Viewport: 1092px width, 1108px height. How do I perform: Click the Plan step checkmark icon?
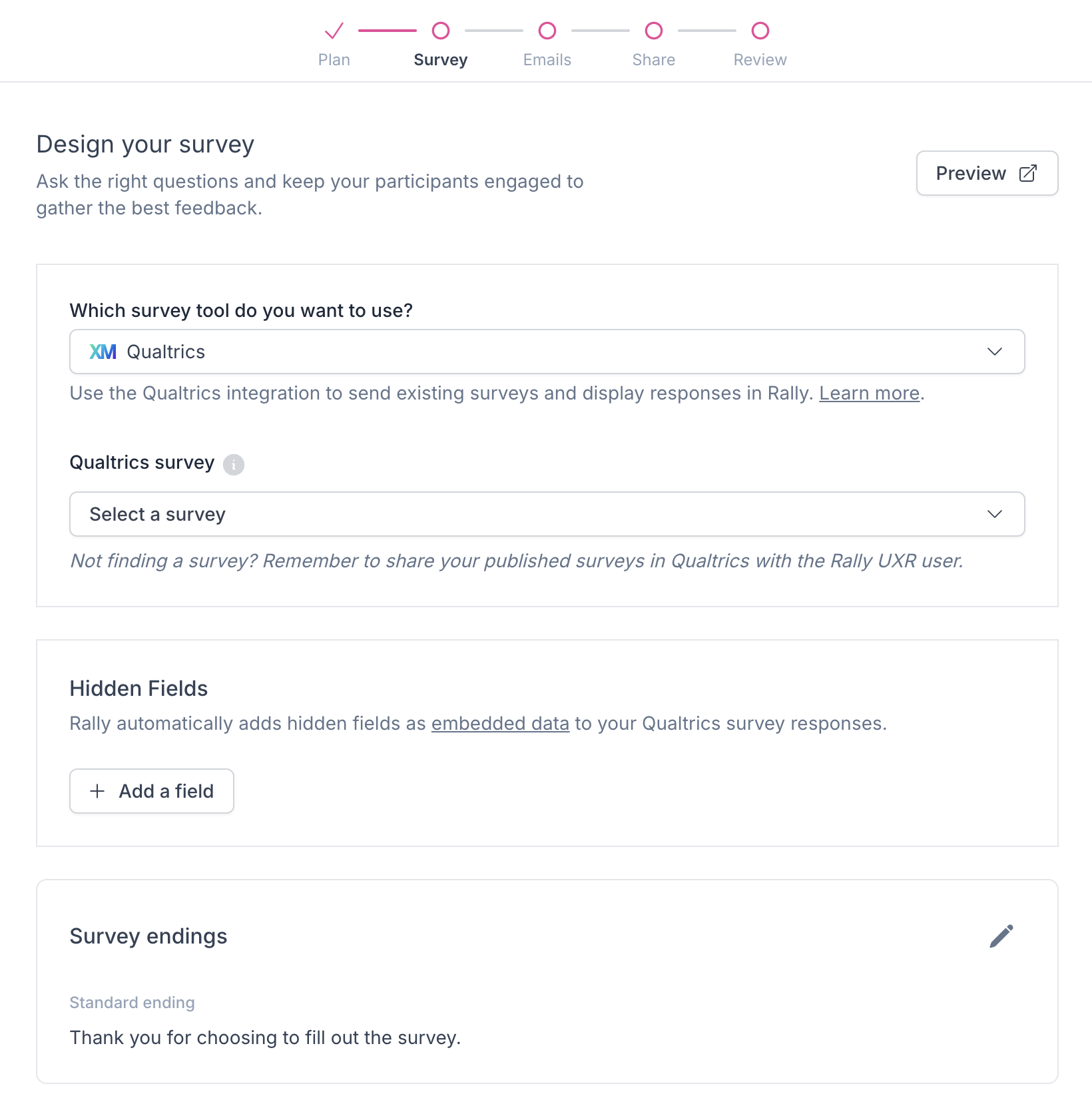click(334, 31)
